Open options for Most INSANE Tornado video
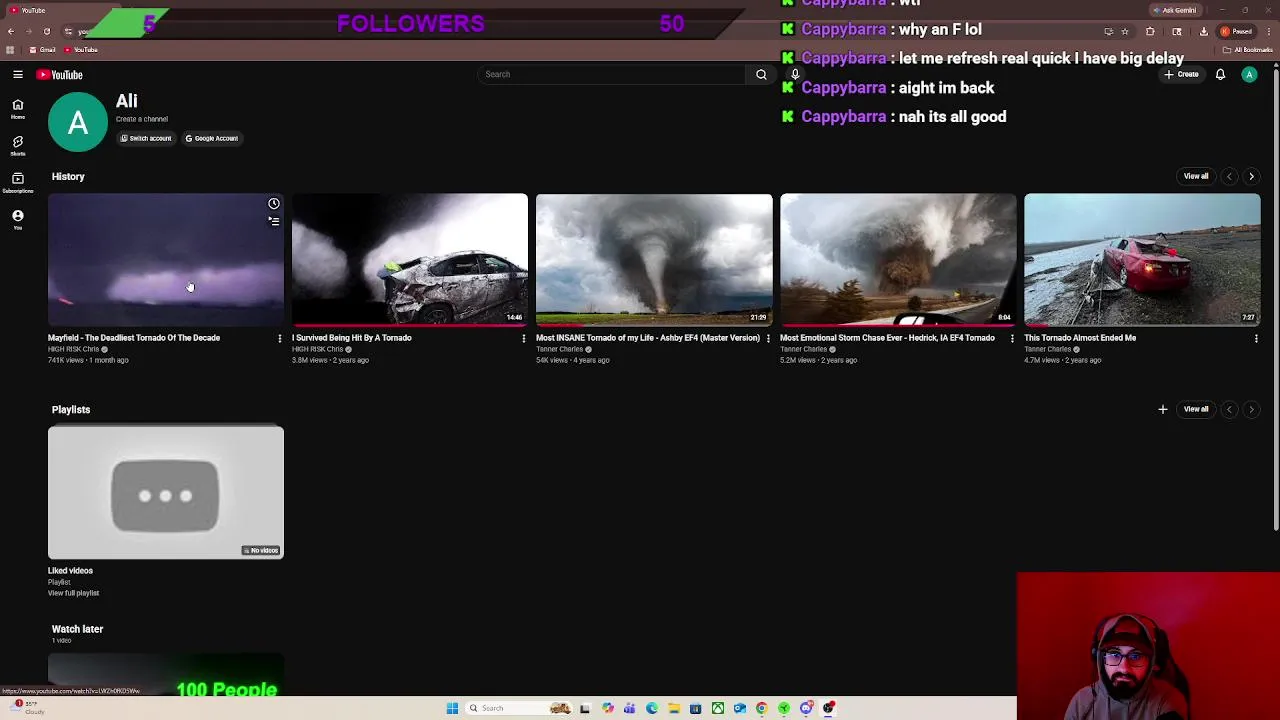The width and height of the screenshot is (1280, 720). pyautogui.click(x=767, y=339)
